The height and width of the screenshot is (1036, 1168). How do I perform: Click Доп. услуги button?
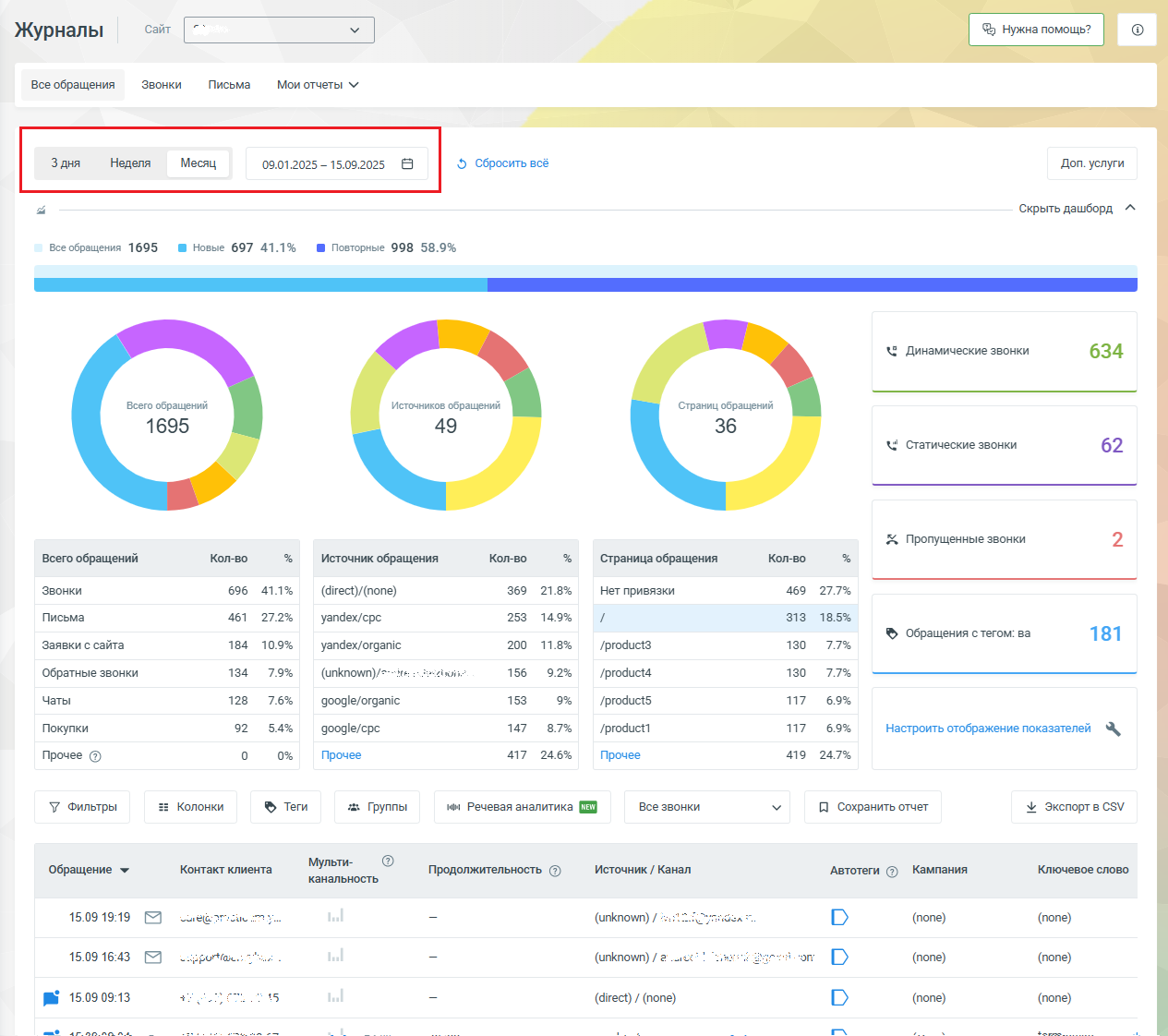point(1092,163)
